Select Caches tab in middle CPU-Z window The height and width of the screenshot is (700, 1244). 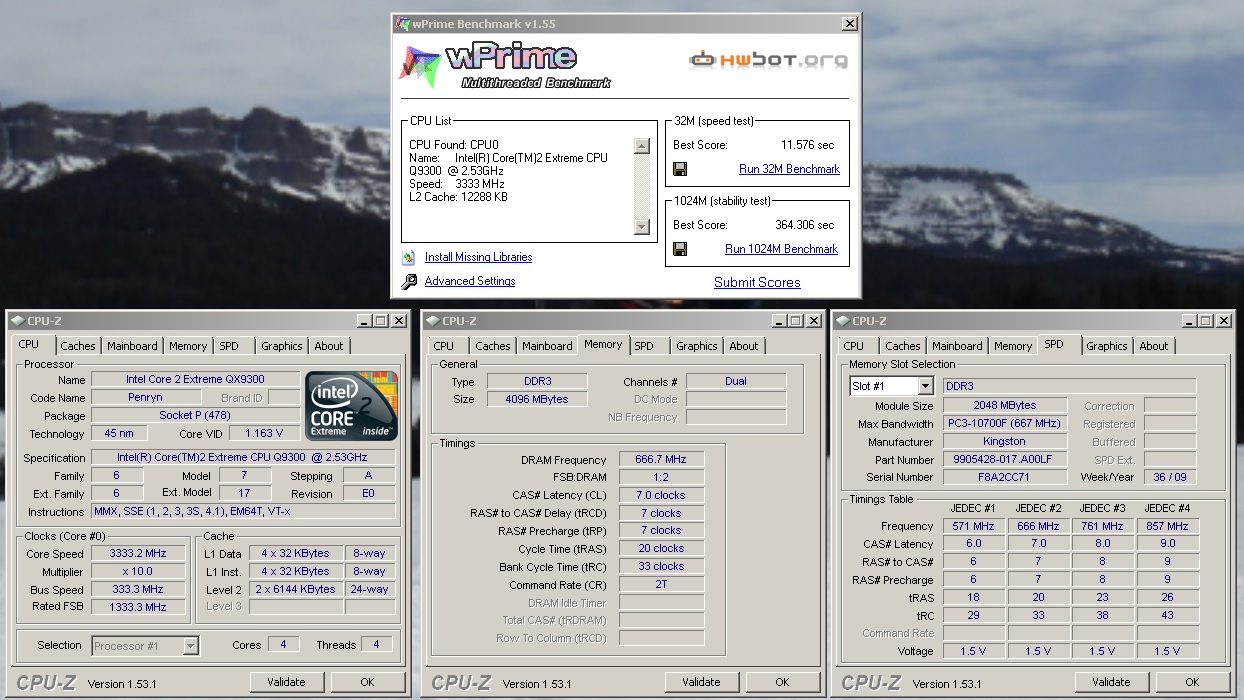pos(493,346)
